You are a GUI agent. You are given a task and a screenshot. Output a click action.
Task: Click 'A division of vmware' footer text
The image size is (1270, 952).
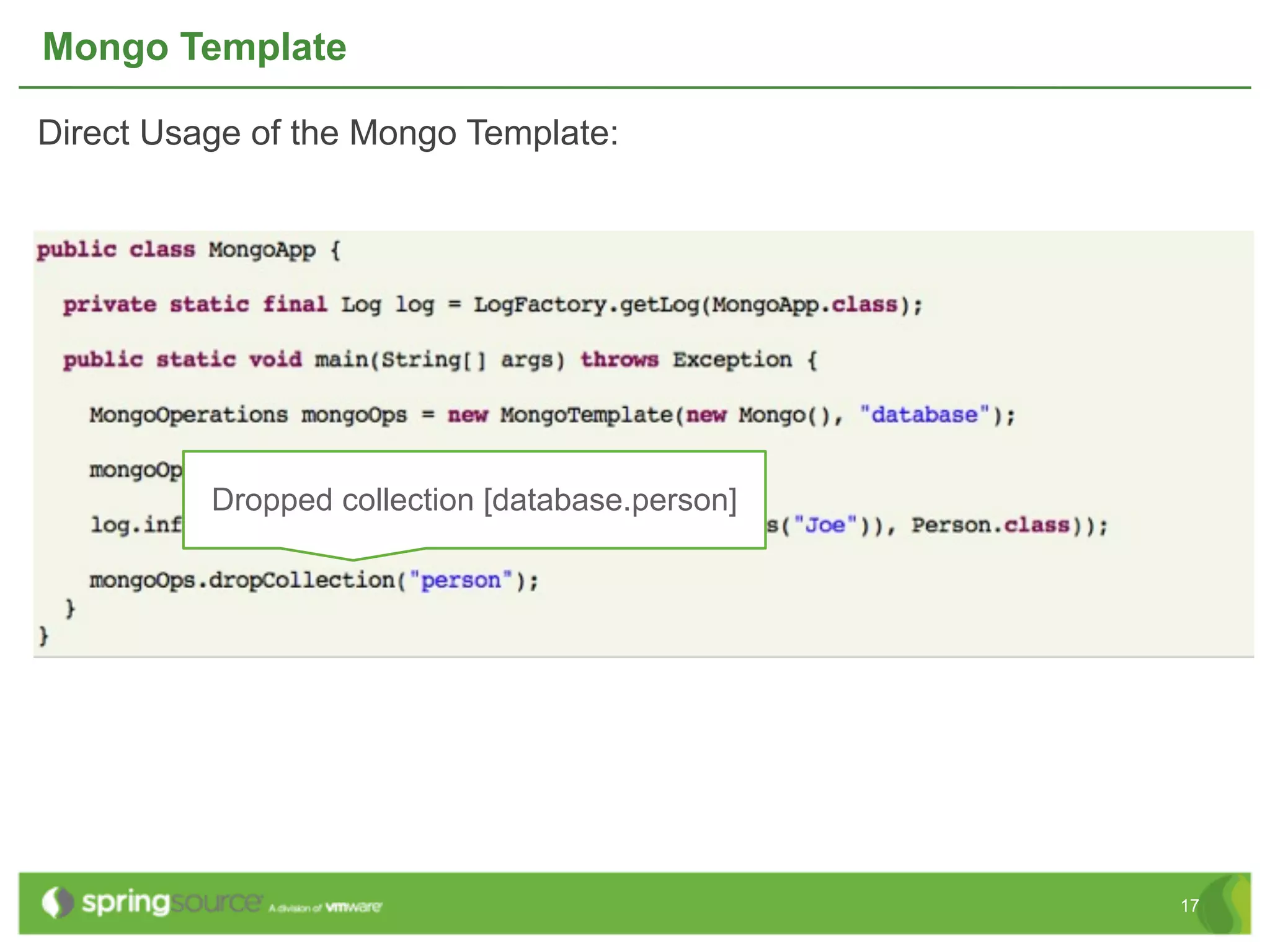(326, 907)
